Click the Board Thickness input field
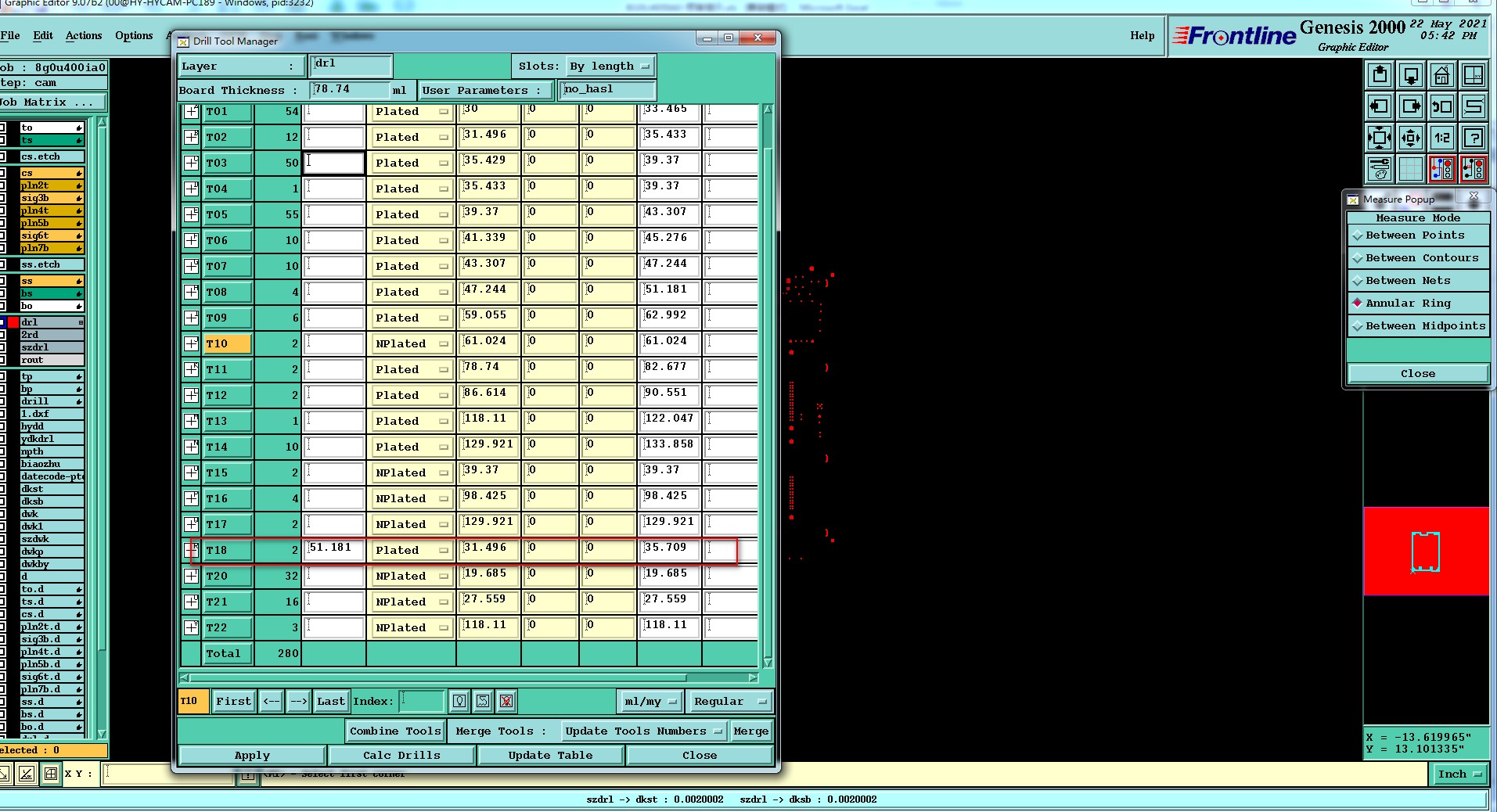The image size is (1497, 812). [350, 90]
